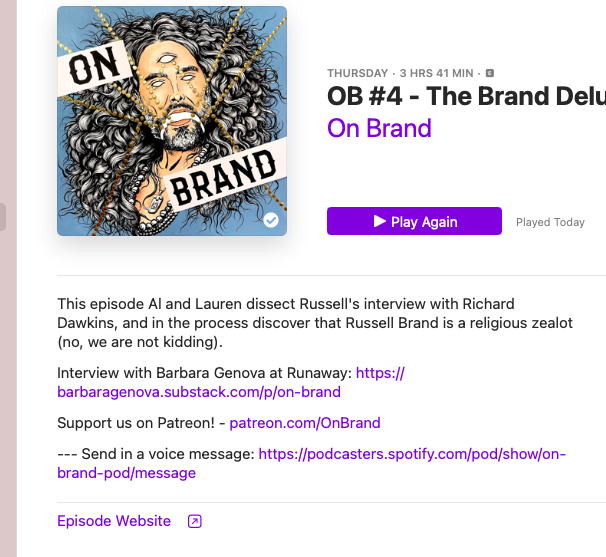Click the explicit 'E' badge icon

(x=490, y=73)
